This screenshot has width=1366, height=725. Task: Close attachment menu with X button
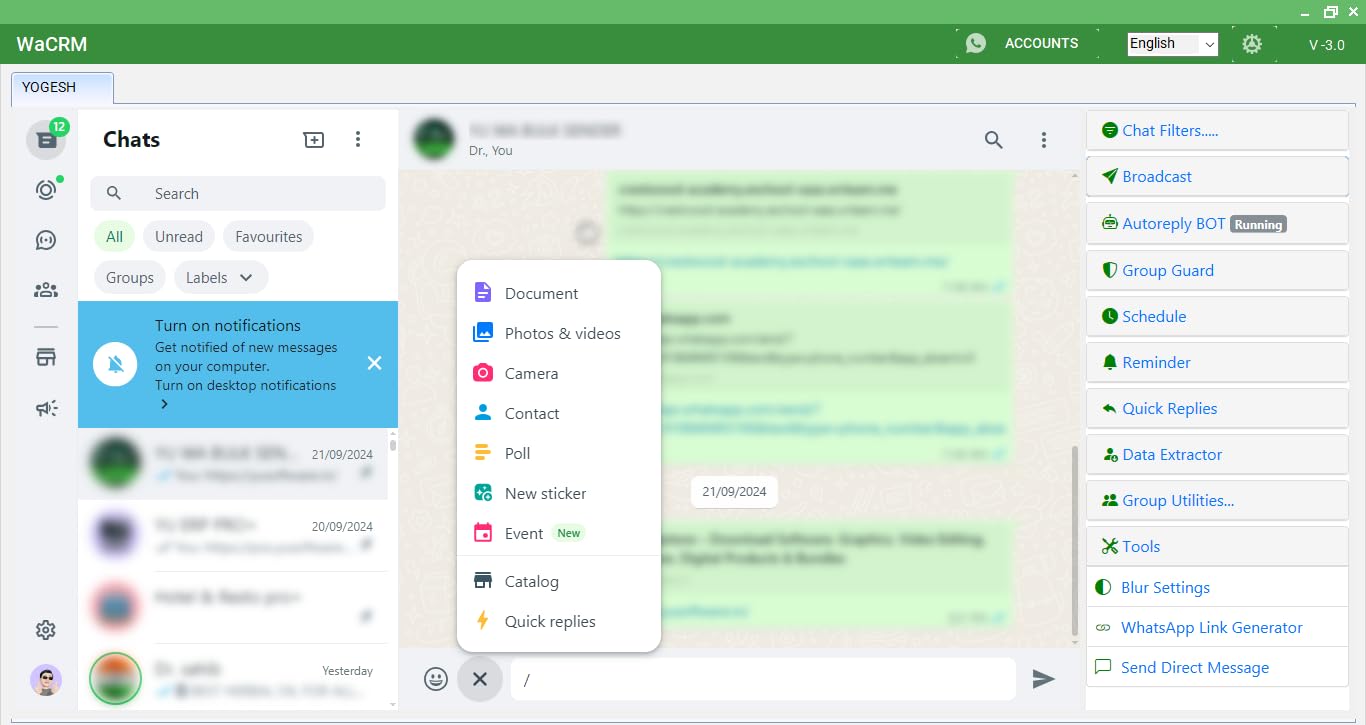[x=480, y=679]
